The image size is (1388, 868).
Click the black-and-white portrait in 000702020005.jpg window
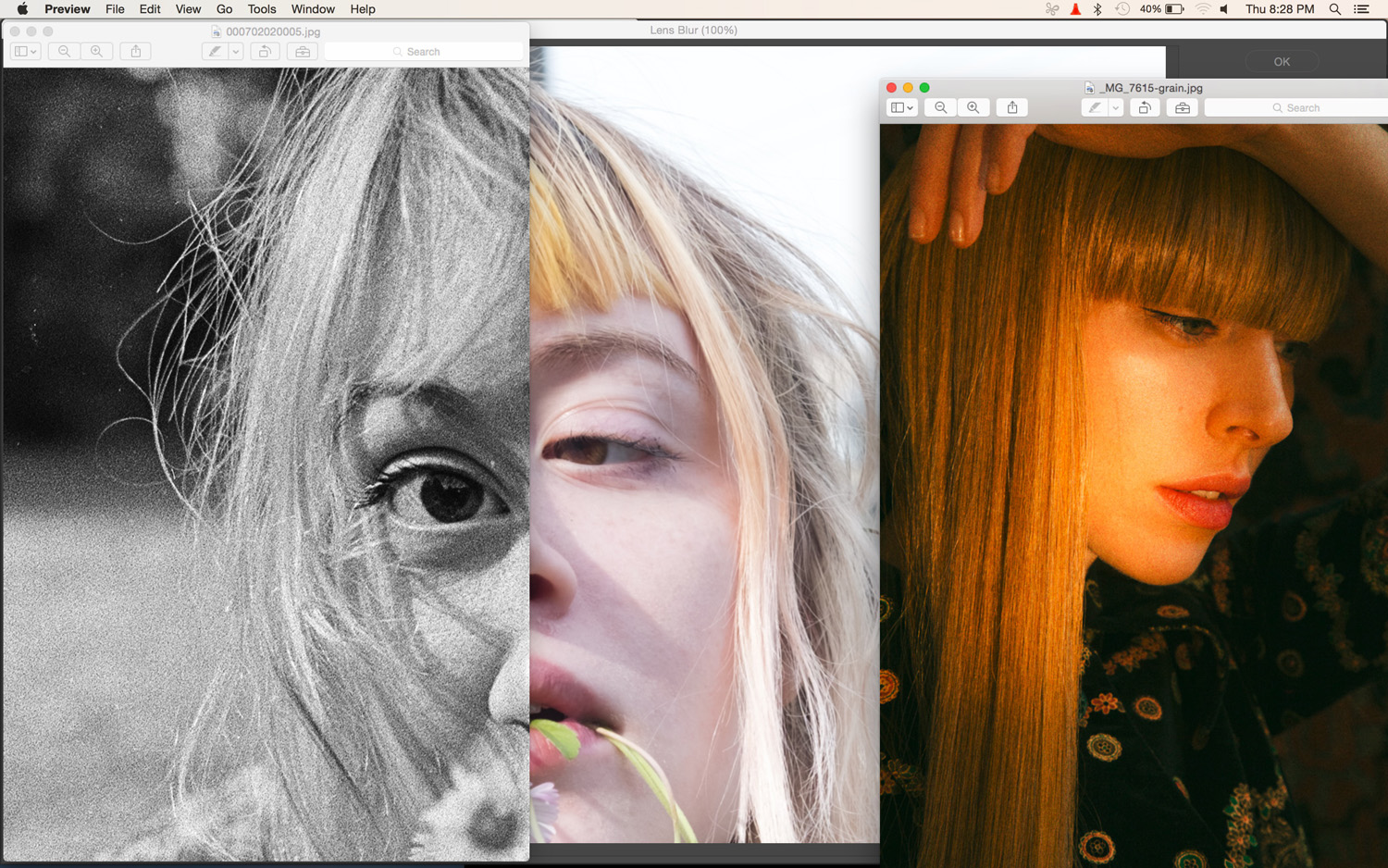[x=266, y=465]
